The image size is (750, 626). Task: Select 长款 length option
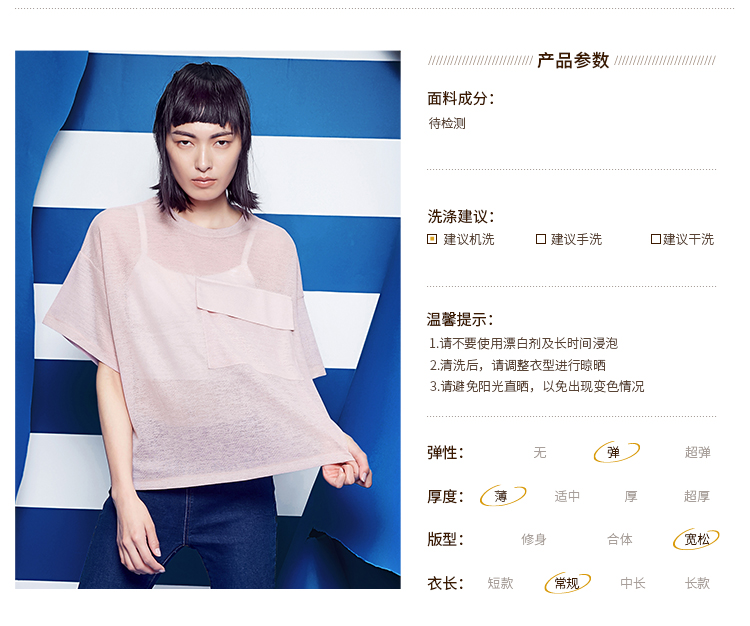coord(697,583)
